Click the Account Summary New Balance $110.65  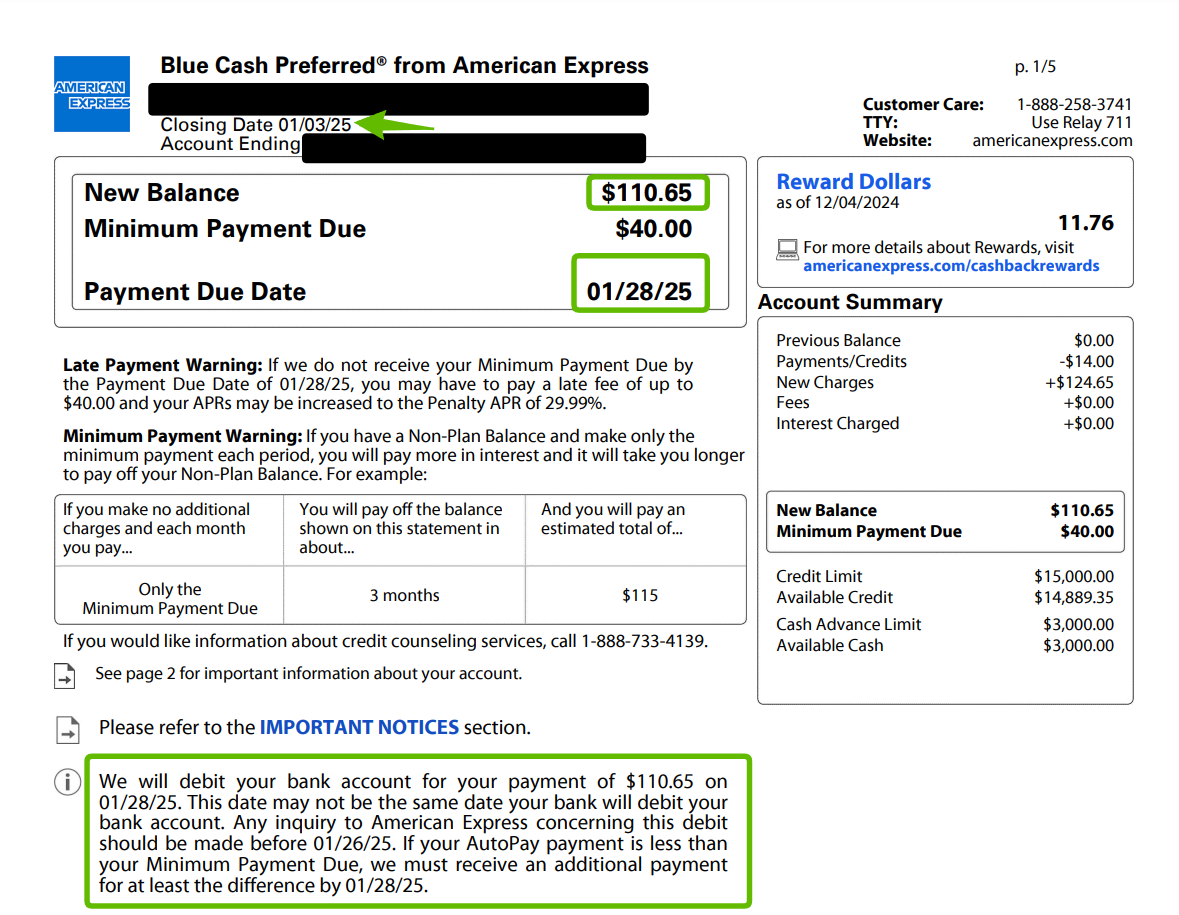[x=1082, y=511]
